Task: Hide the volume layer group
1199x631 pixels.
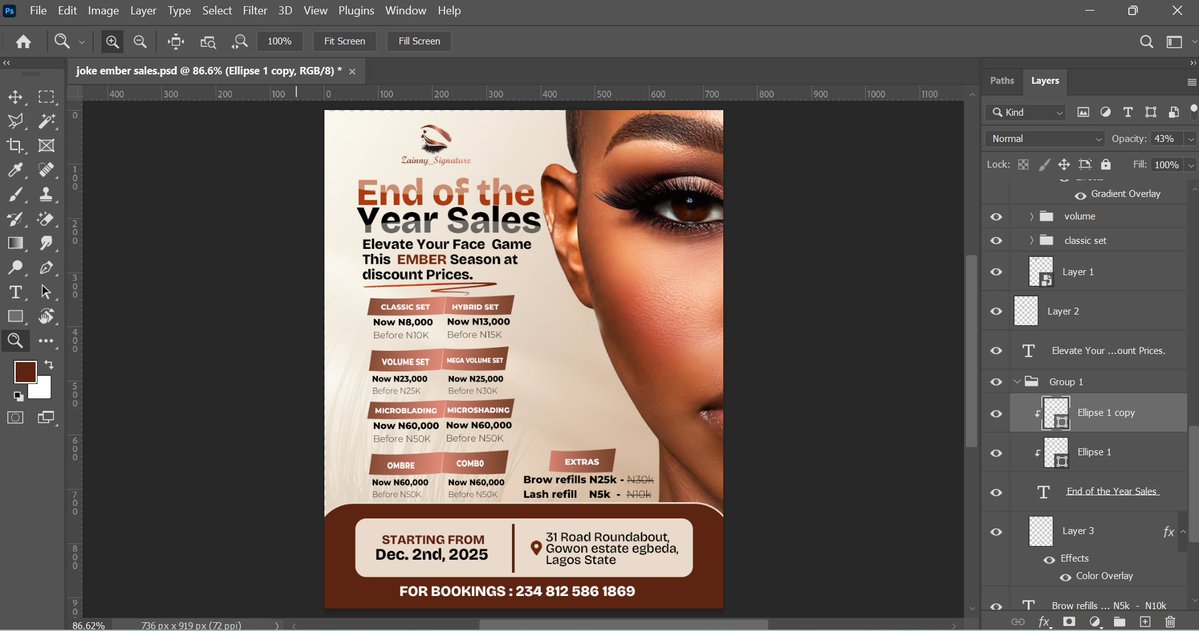Action: pos(995,216)
